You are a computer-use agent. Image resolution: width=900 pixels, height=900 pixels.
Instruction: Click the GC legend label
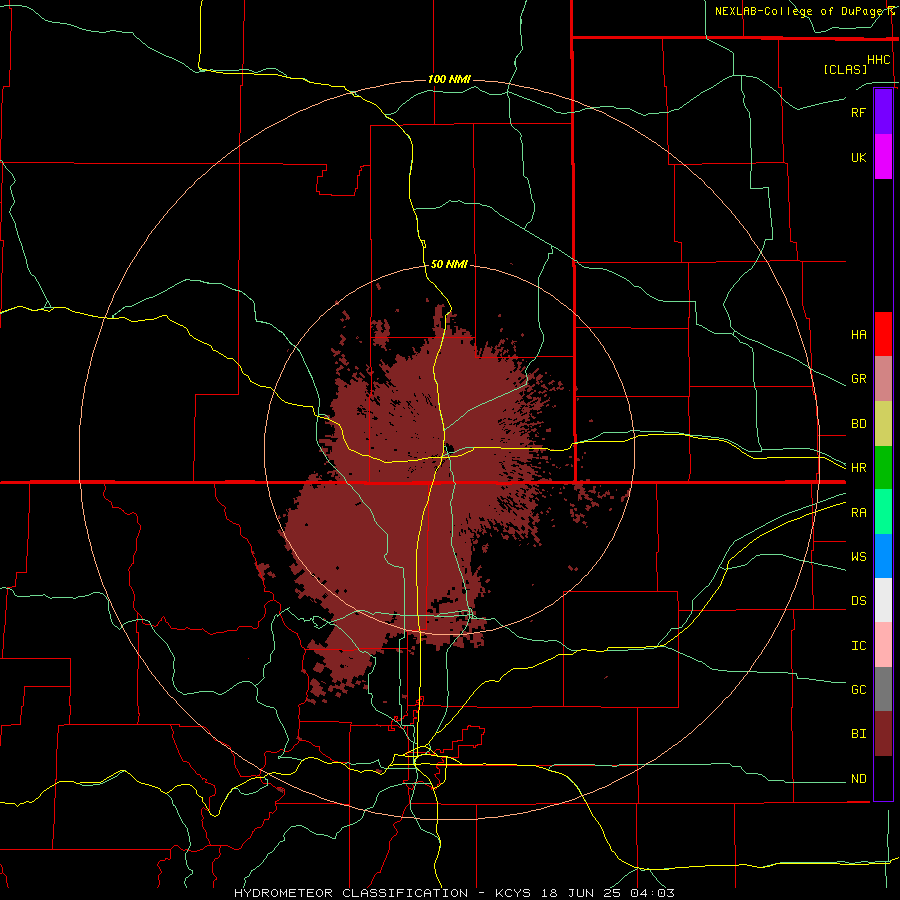(x=858, y=690)
